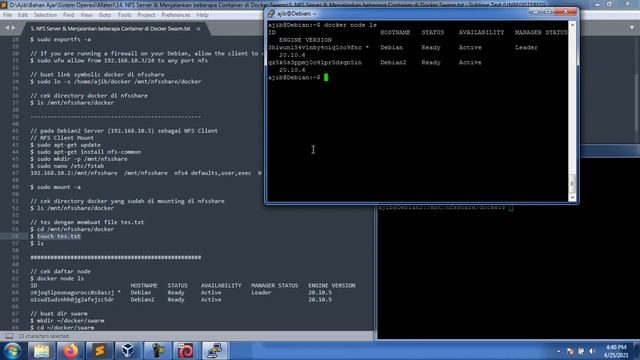Maximize the ajib@Debian PuTTY window

[548, 12]
